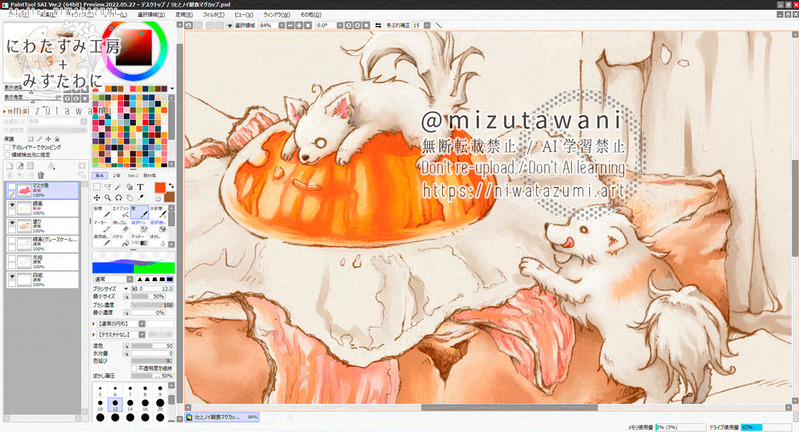Switch to the Ver.1 tool tab
The image size is (799, 432).
(133, 175)
